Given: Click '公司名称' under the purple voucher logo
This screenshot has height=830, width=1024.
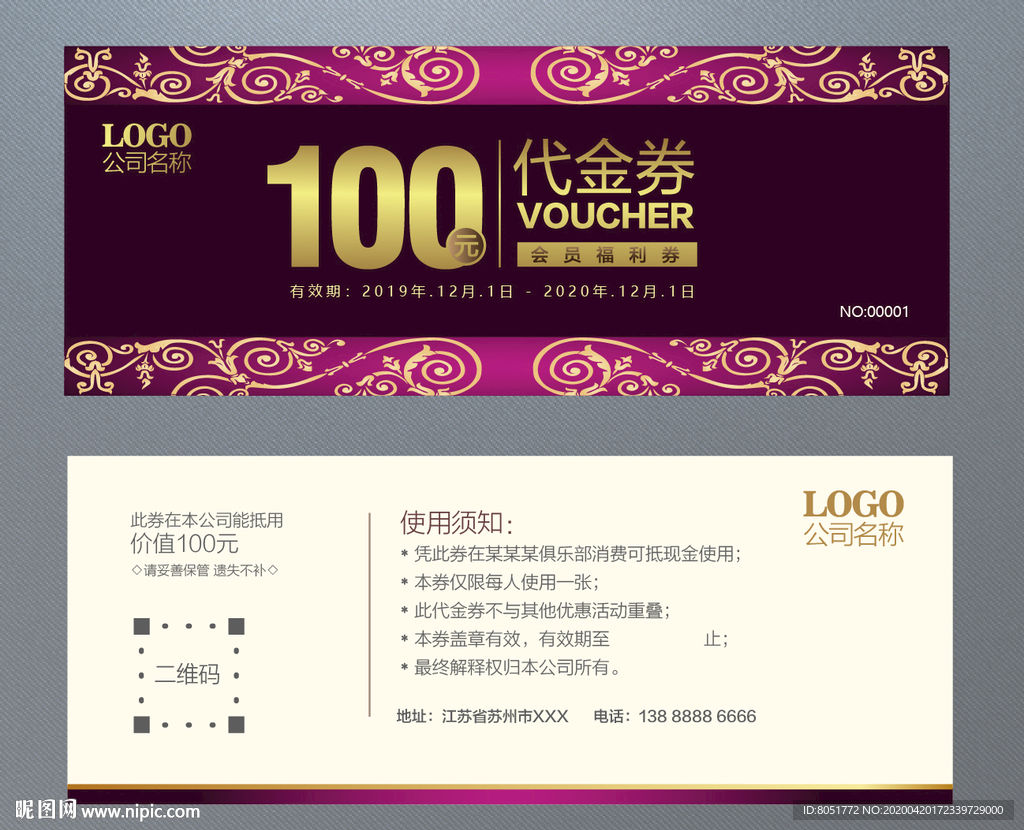Looking at the screenshot, I should [147, 163].
